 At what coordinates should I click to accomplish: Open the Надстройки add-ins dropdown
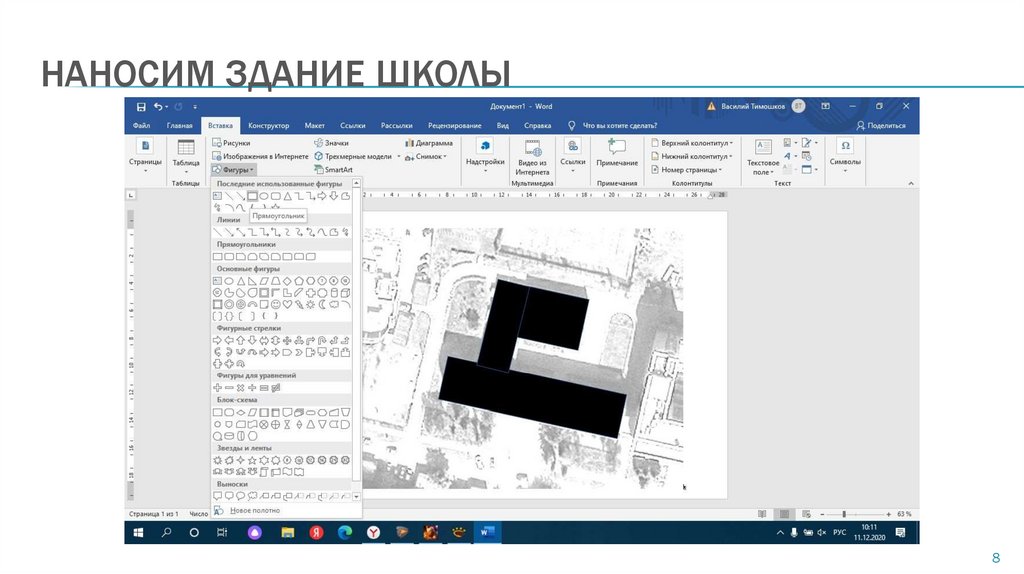click(x=485, y=155)
